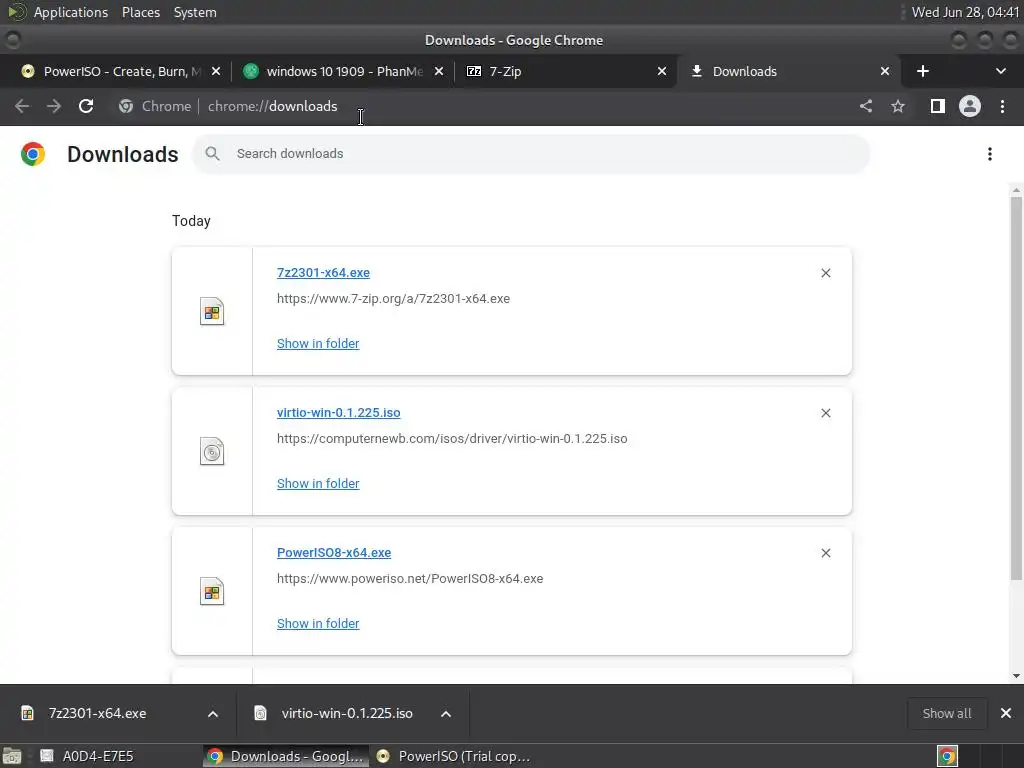
Task: Open virtio-win-0.1.225.iso from the download shelf
Action: coord(346,713)
